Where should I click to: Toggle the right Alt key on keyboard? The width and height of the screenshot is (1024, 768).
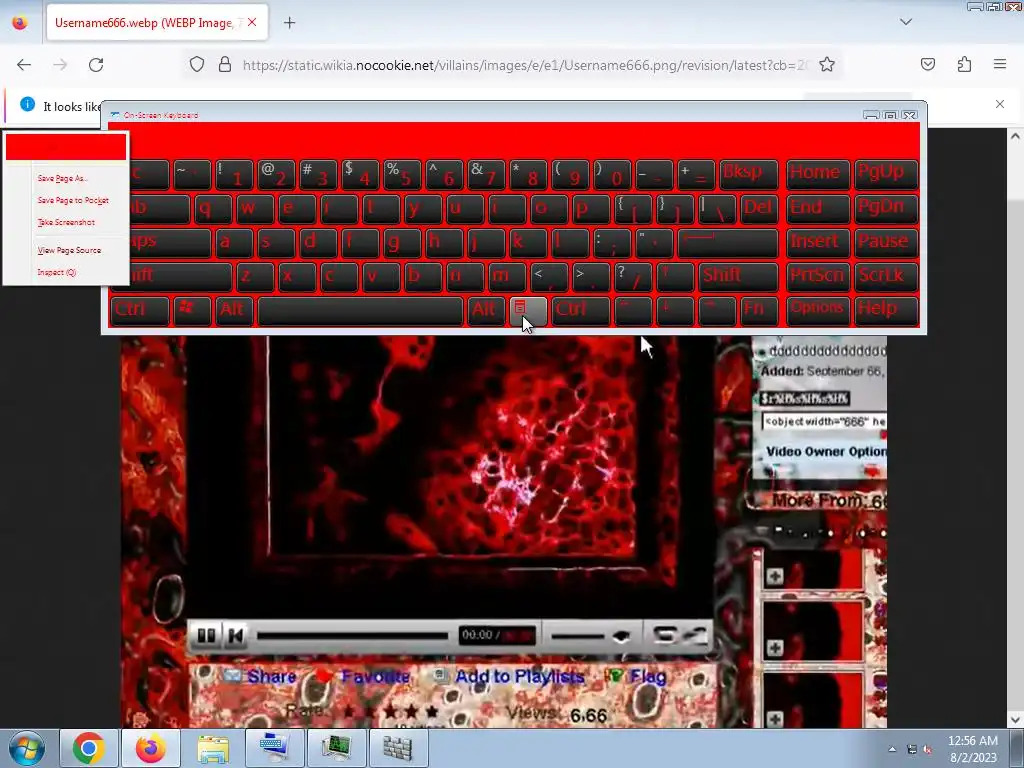click(486, 311)
